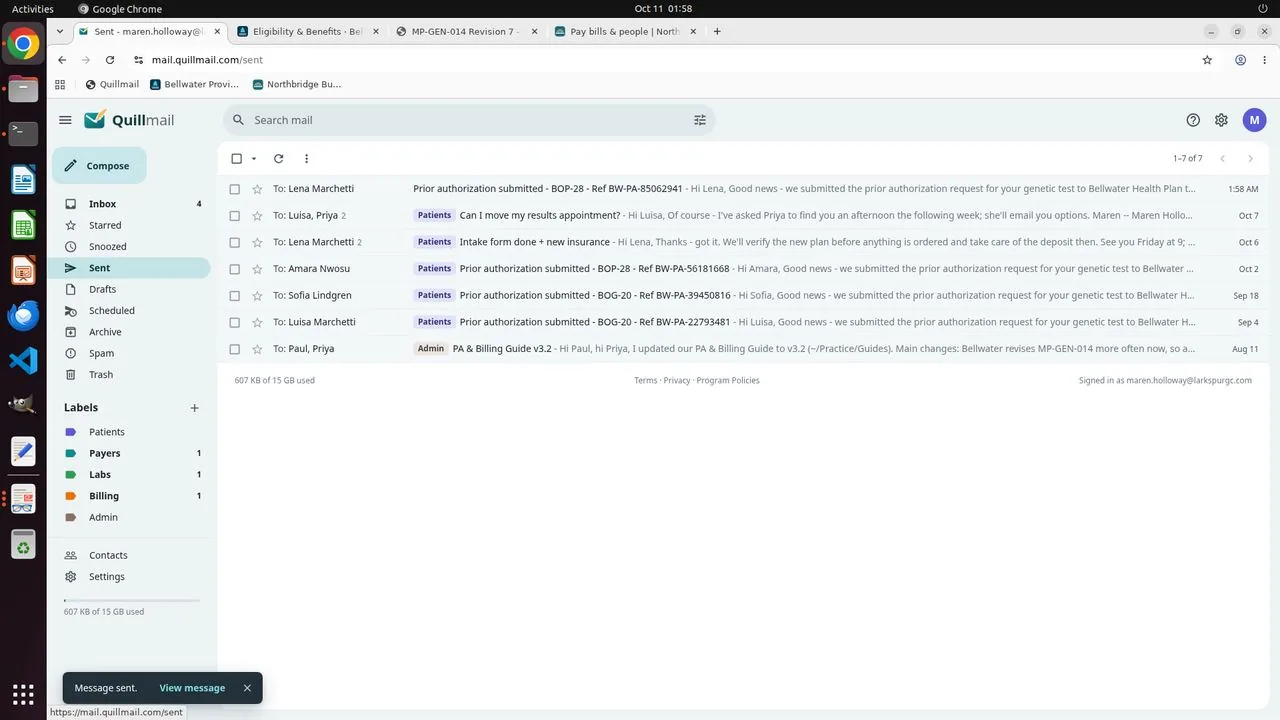1280x720 pixels.
Task: Go to newer messages arrow
Action: 1222,158
